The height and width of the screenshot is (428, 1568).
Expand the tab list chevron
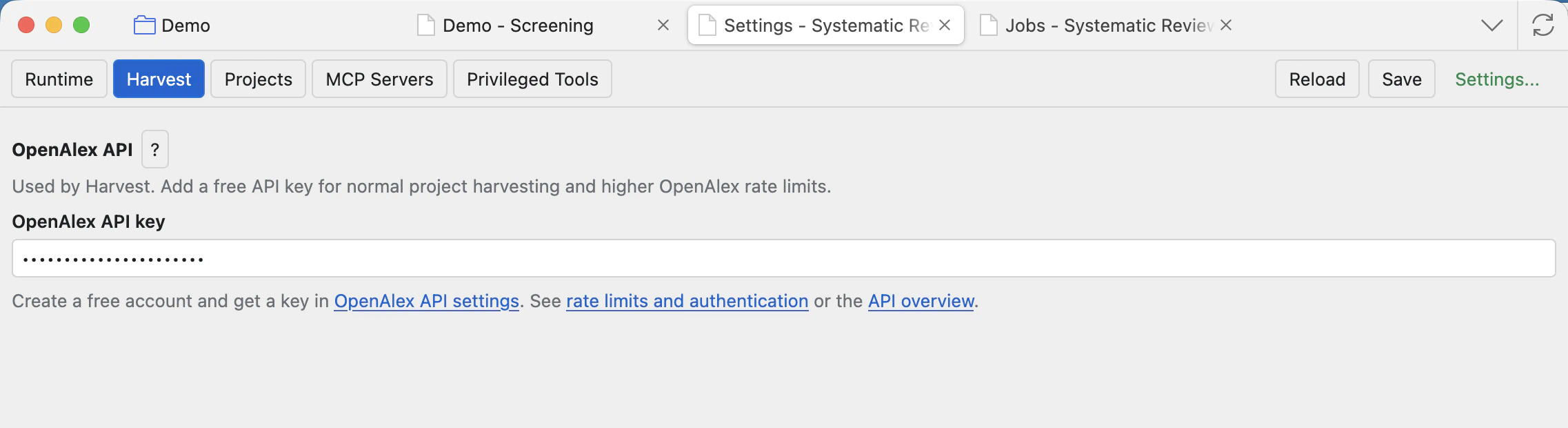pyautogui.click(x=1492, y=26)
